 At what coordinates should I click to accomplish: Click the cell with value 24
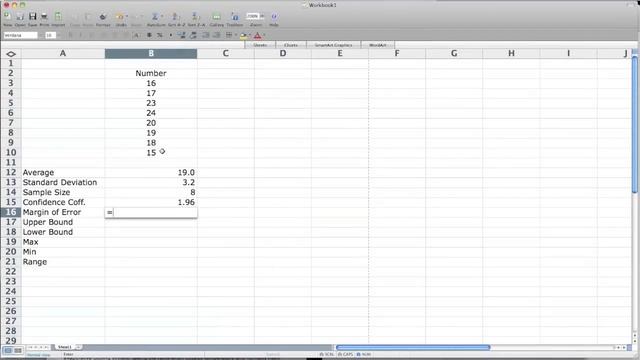151,113
